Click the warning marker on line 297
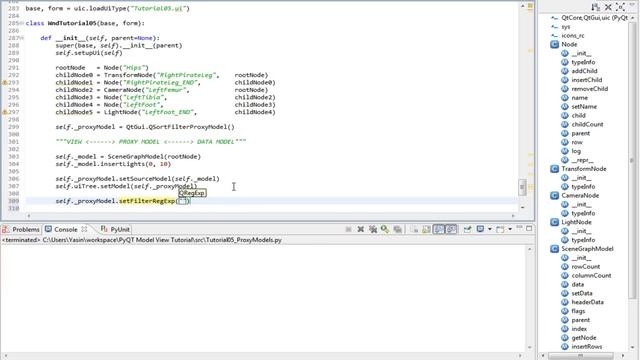This screenshot has width=640, height=360. (5, 112)
